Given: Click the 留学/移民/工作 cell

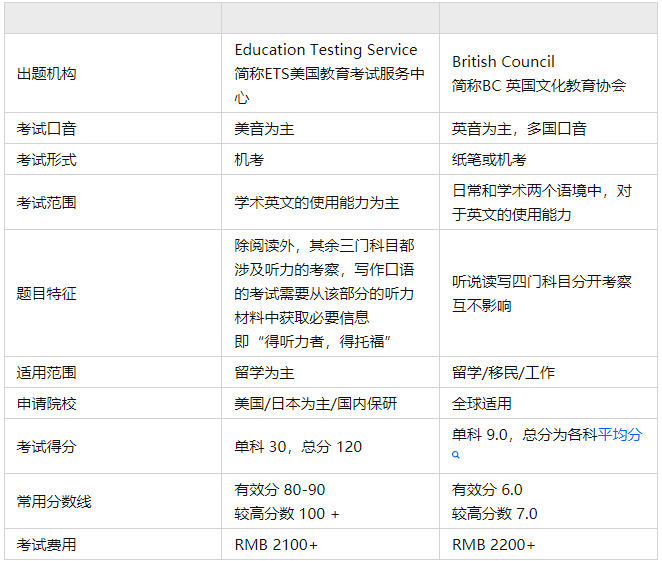Looking at the screenshot, I should coord(548,372).
